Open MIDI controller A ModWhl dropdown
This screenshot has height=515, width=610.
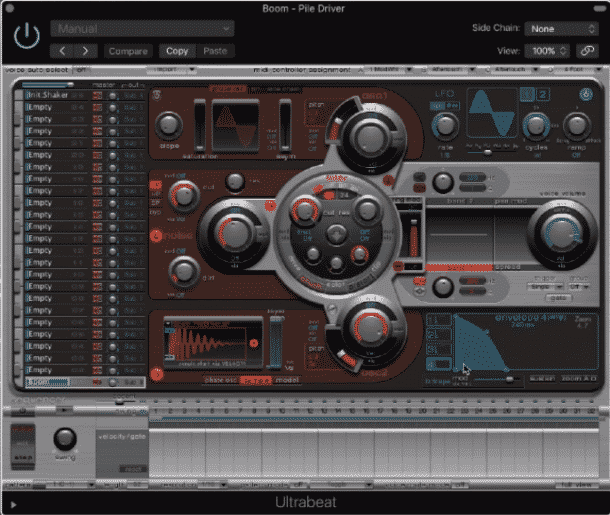click(x=389, y=70)
